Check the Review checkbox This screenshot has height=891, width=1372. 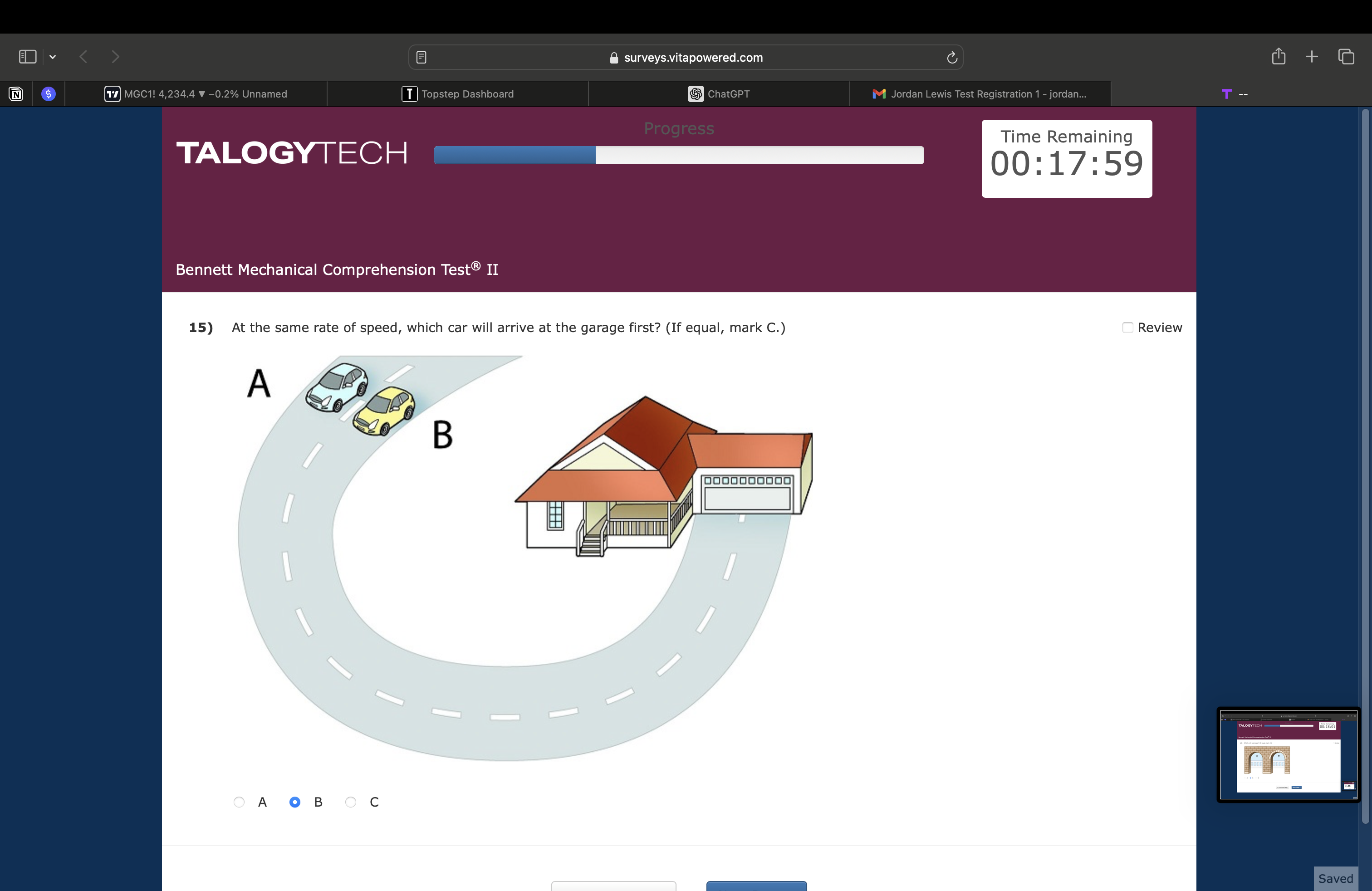(x=1127, y=328)
